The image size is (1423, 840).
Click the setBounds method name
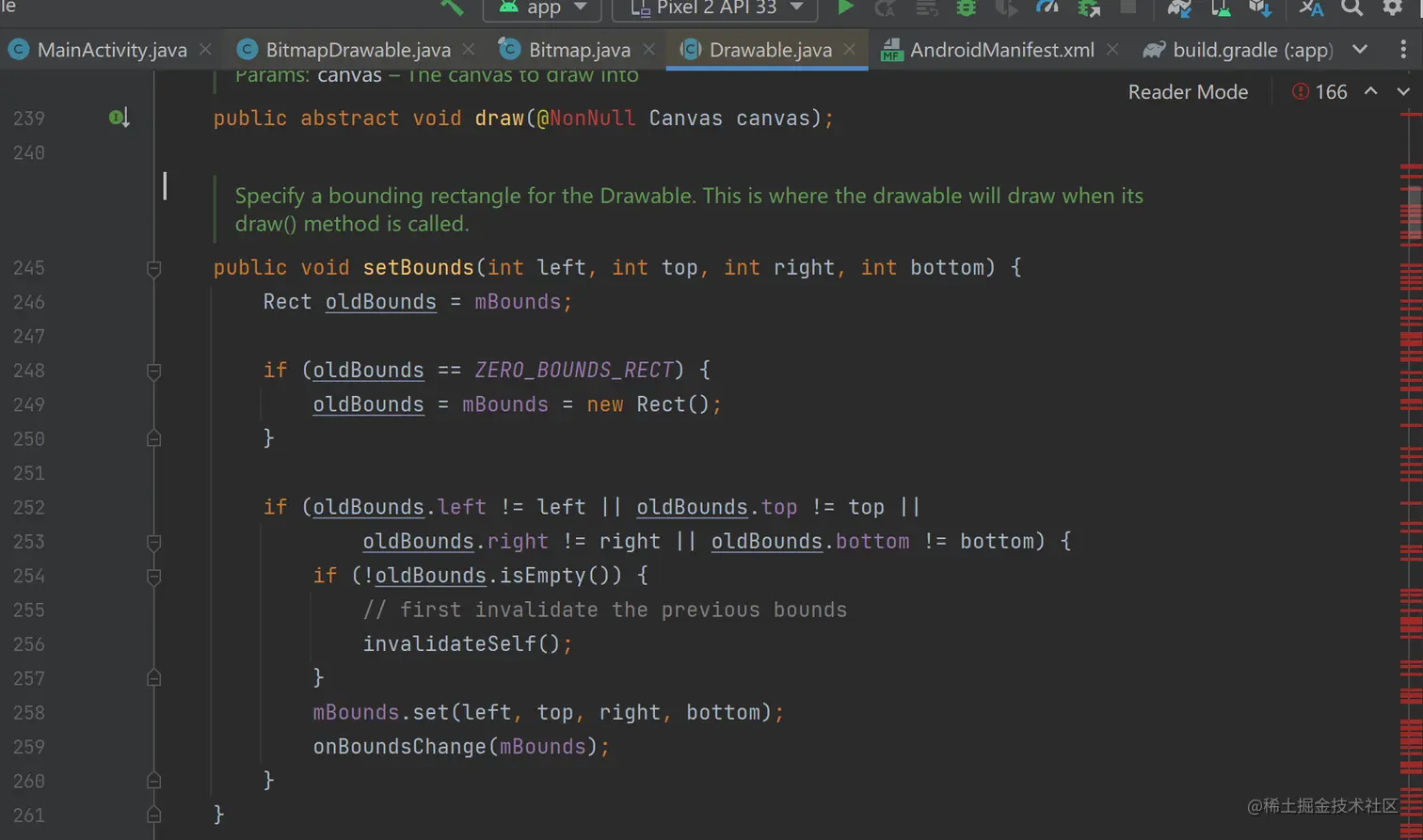418,268
